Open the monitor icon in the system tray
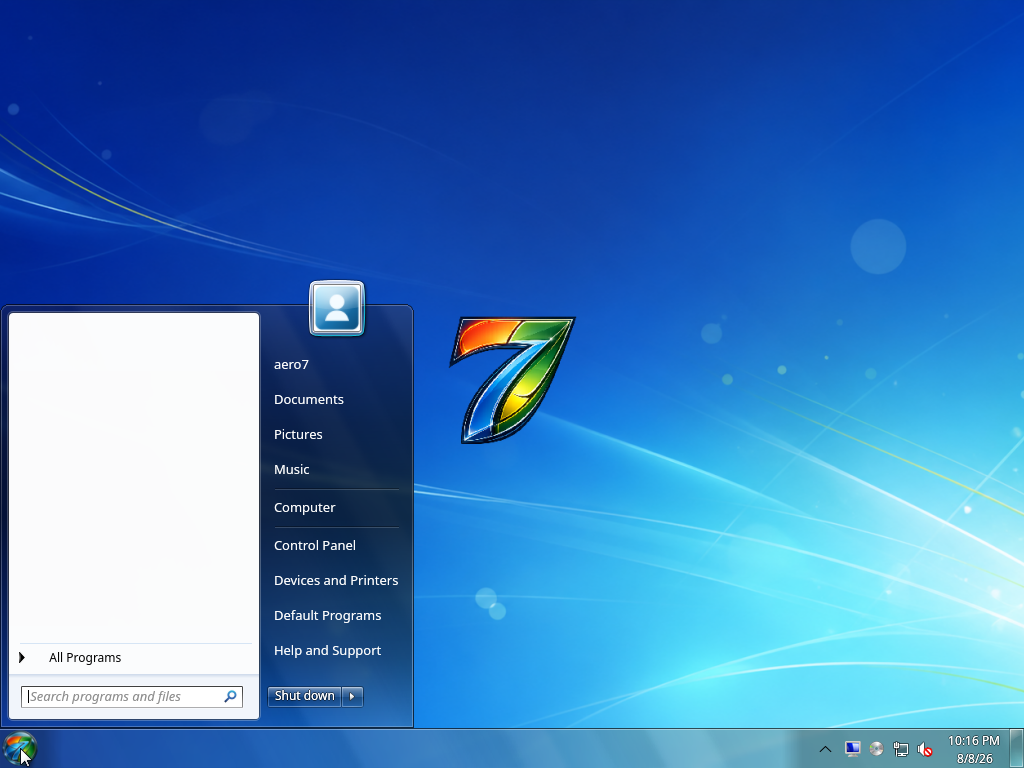 pos(852,749)
